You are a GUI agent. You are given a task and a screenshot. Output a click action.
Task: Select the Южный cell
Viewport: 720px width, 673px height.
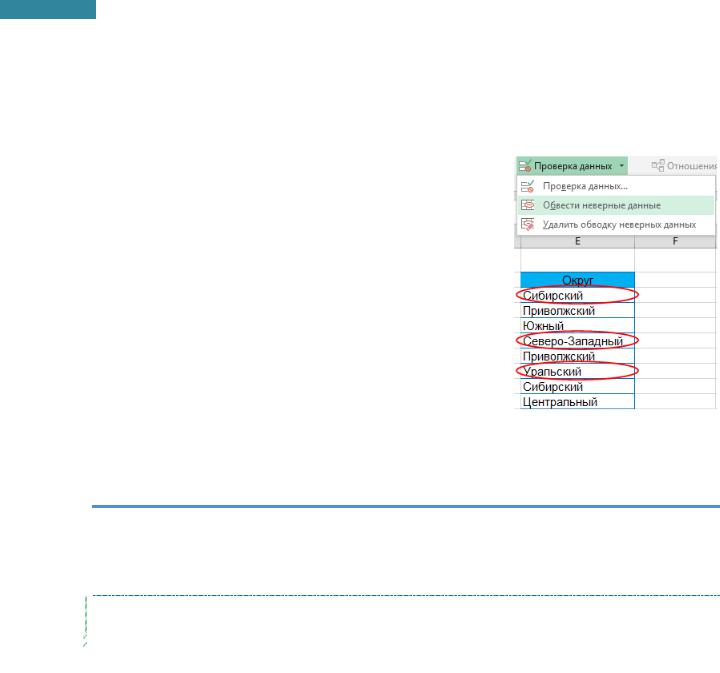pyautogui.click(x=577, y=325)
